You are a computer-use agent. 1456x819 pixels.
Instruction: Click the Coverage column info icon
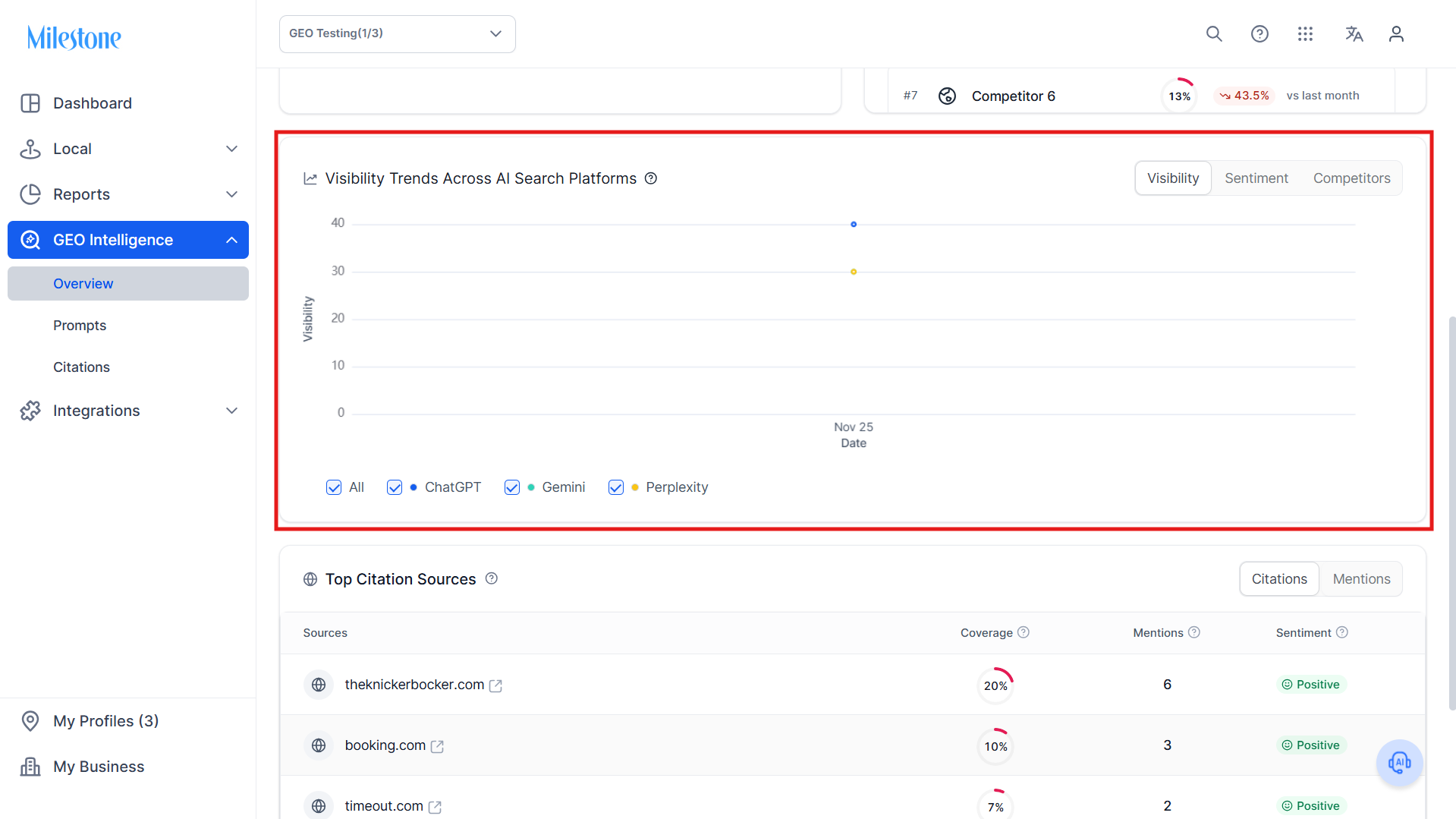tap(1024, 632)
